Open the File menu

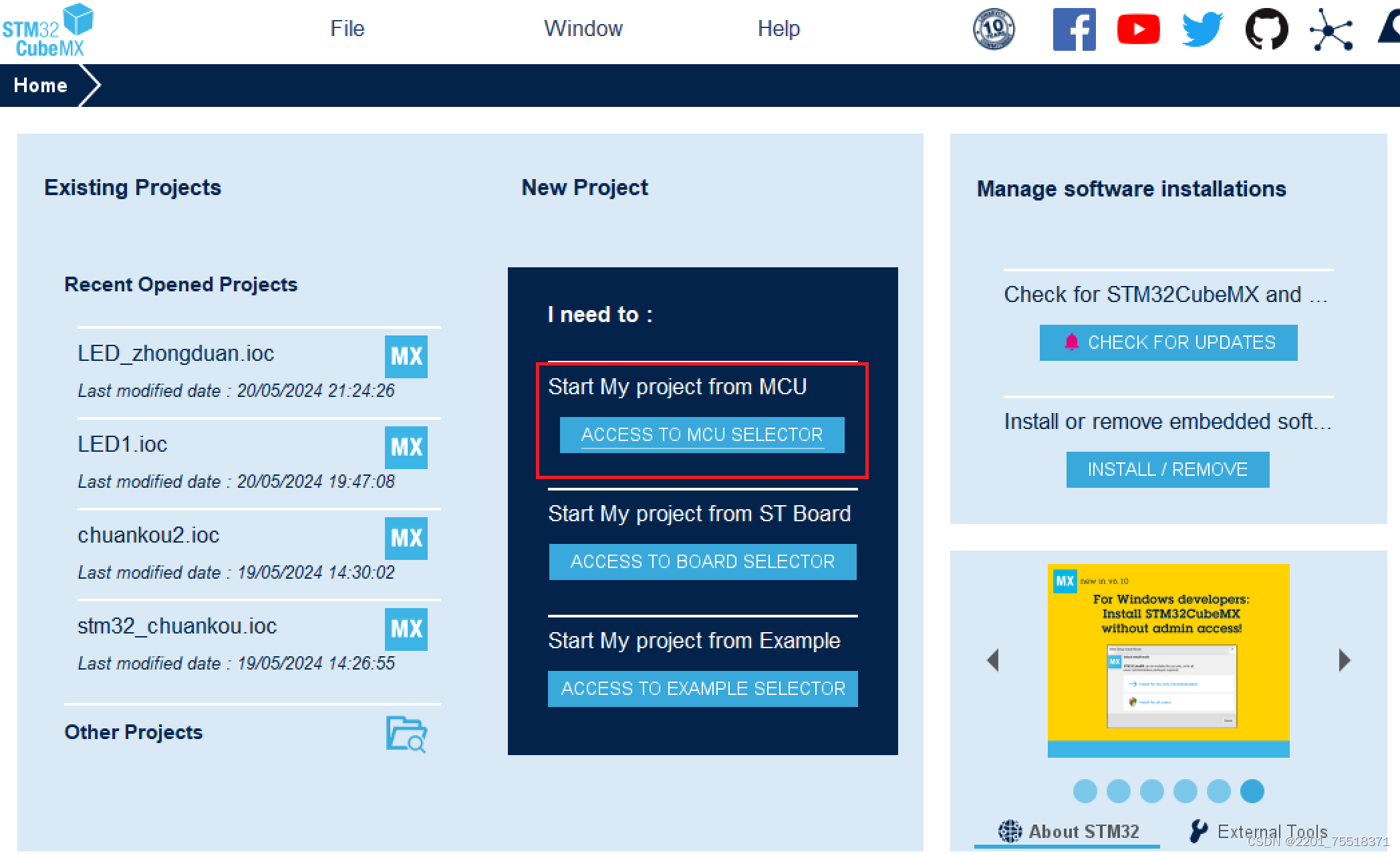(347, 29)
